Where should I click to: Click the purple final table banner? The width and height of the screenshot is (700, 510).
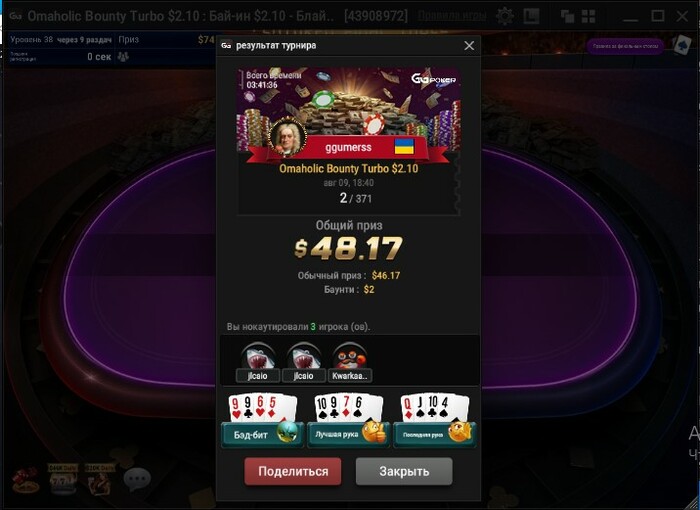[x=625, y=46]
